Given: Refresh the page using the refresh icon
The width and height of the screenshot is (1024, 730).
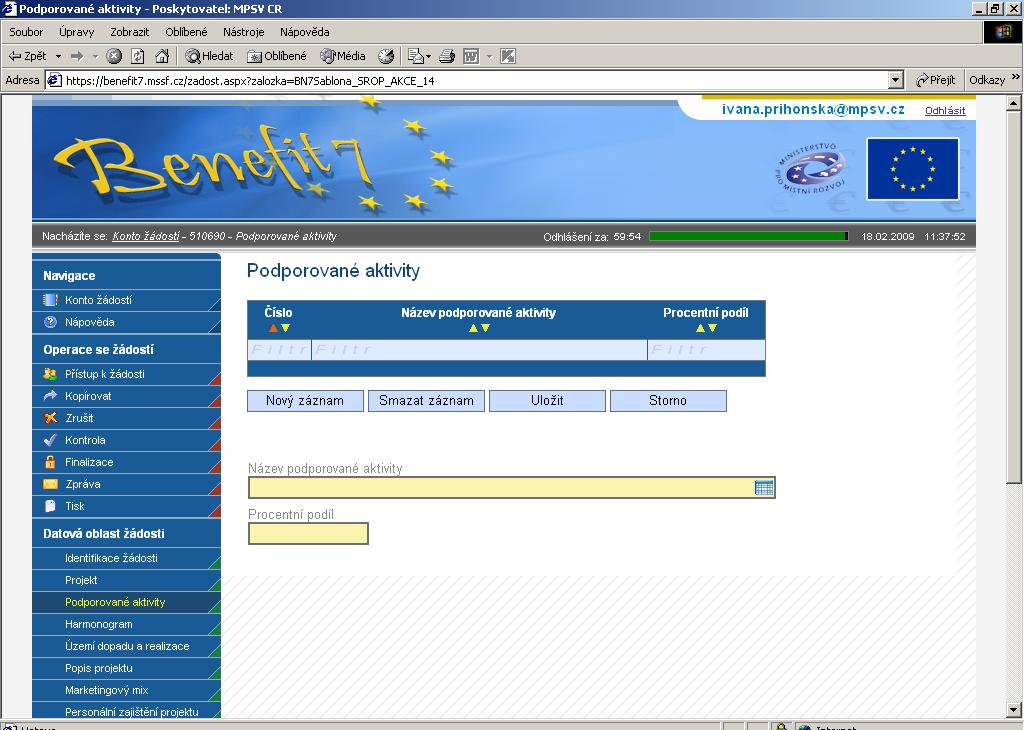Looking at the screenshot, I should (138, 56).
